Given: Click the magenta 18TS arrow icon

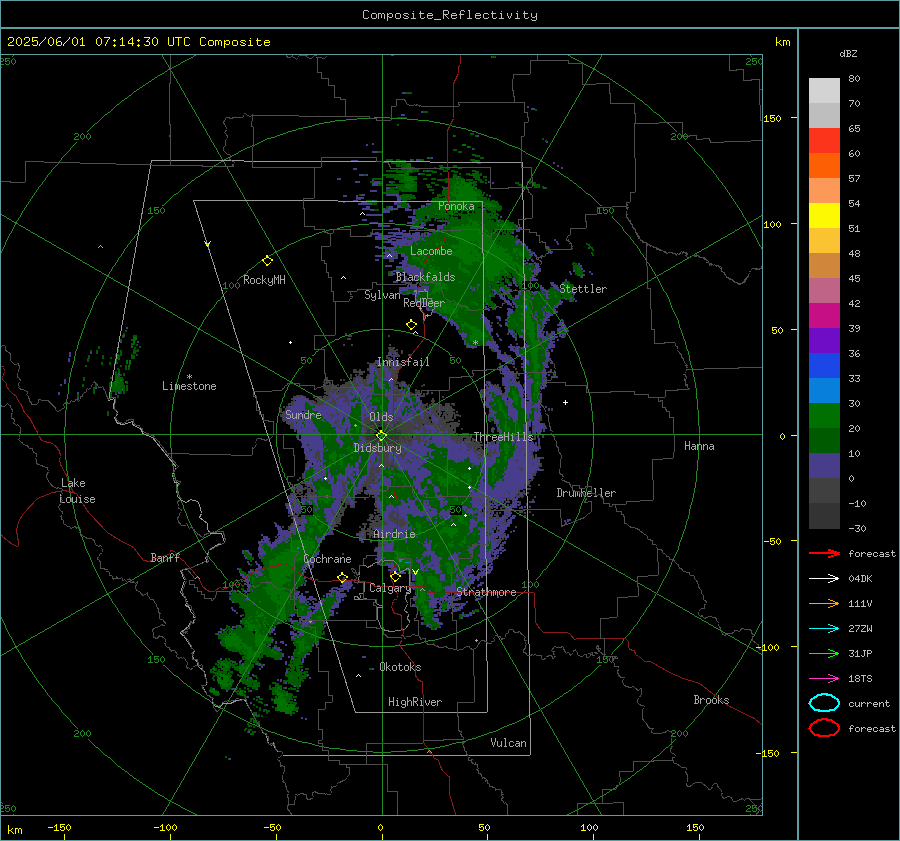Looking at the screenshot, I should 824,679.
